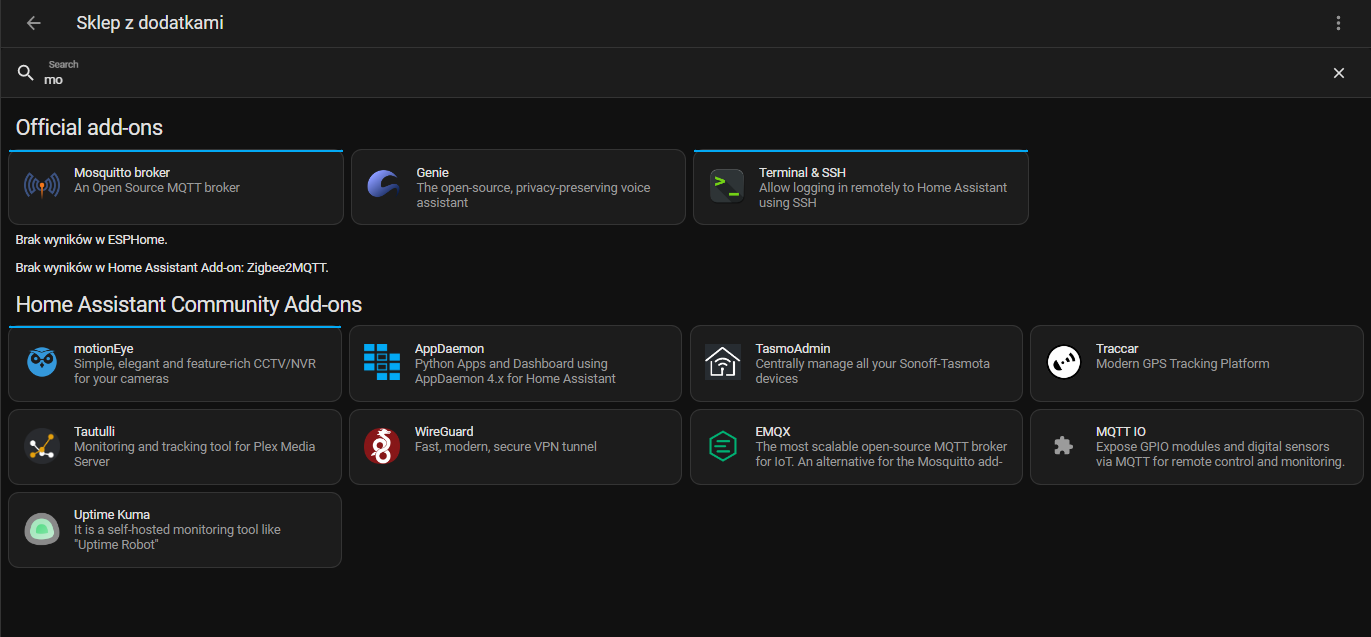Go back using the arrow icon
This screenshot has width=1371, height=637.
pyautogui.click(x=34, y=23)
